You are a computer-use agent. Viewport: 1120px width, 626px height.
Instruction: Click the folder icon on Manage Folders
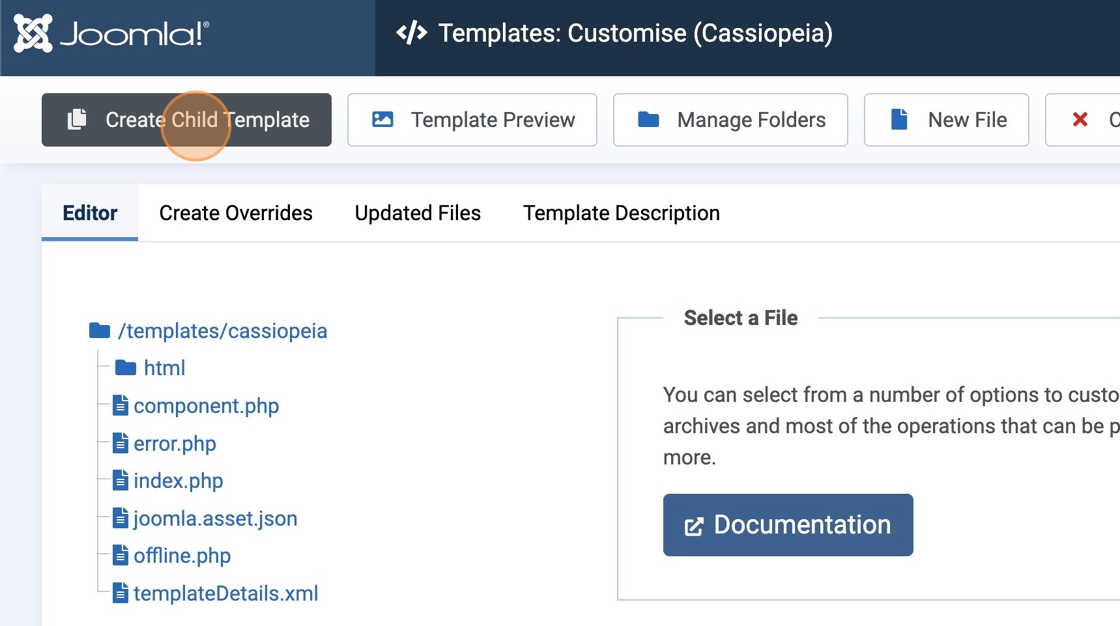pos(648,120)
